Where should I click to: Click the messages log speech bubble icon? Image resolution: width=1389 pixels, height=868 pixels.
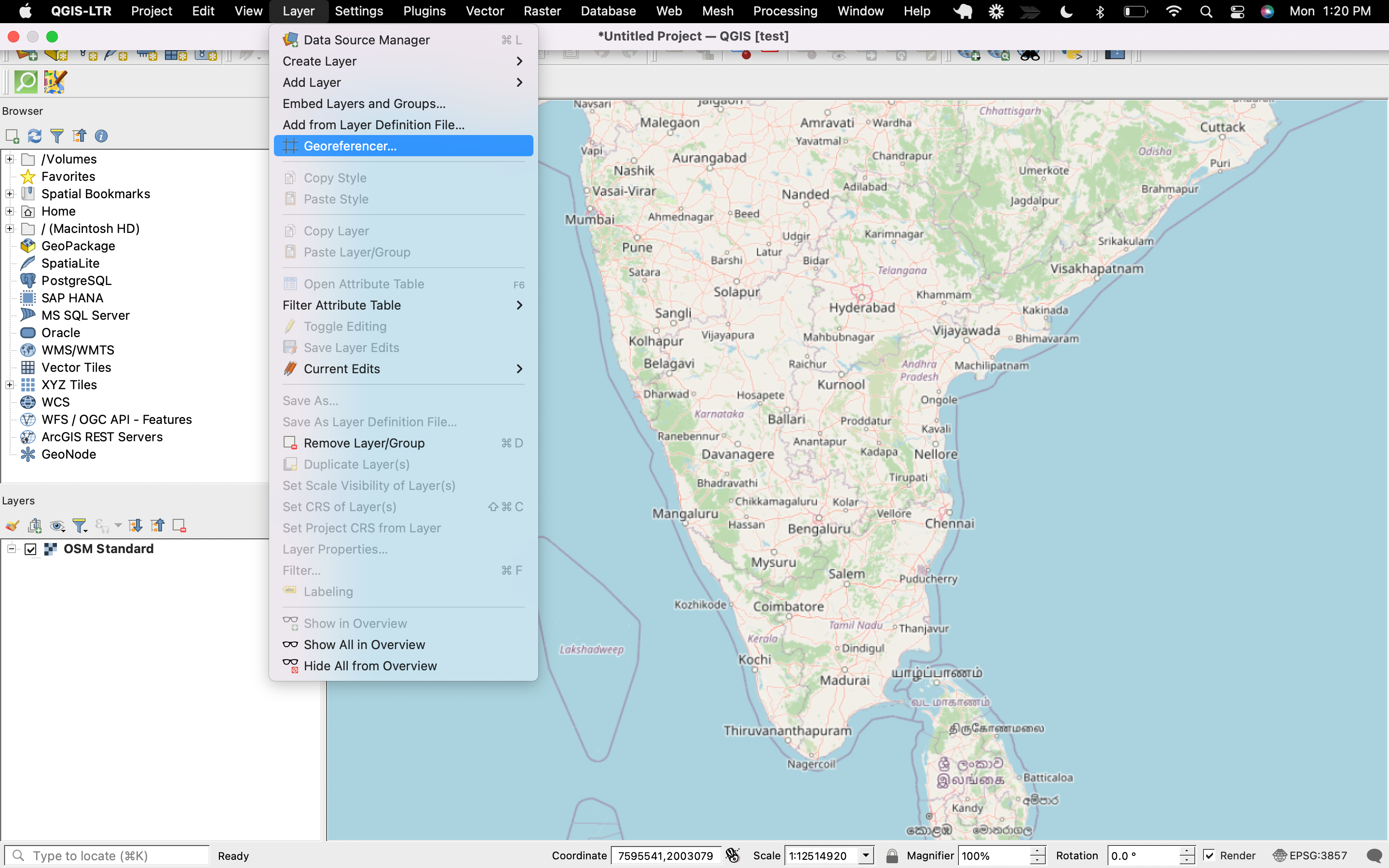[1374, 855]
